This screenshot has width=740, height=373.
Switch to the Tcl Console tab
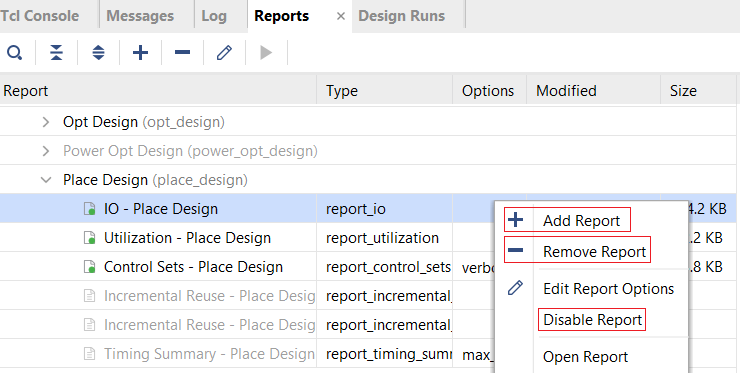click(x=40, y=16)
